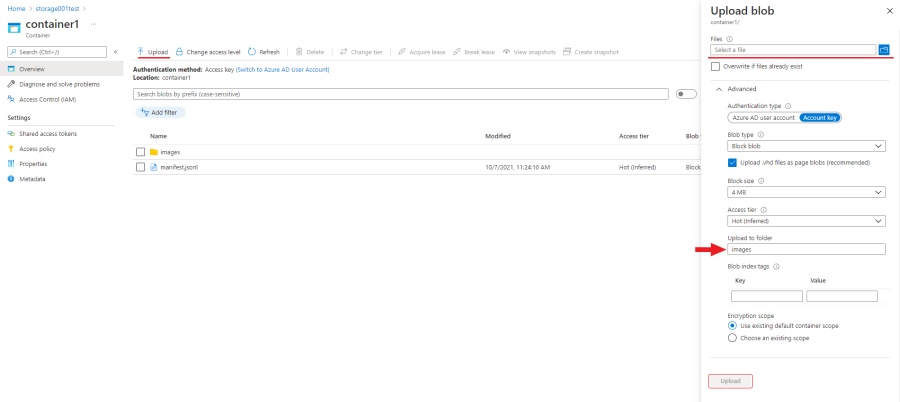900x402 pixels.
Task: Click Switch to Azure AD User Account link
Action: [282, 69]
